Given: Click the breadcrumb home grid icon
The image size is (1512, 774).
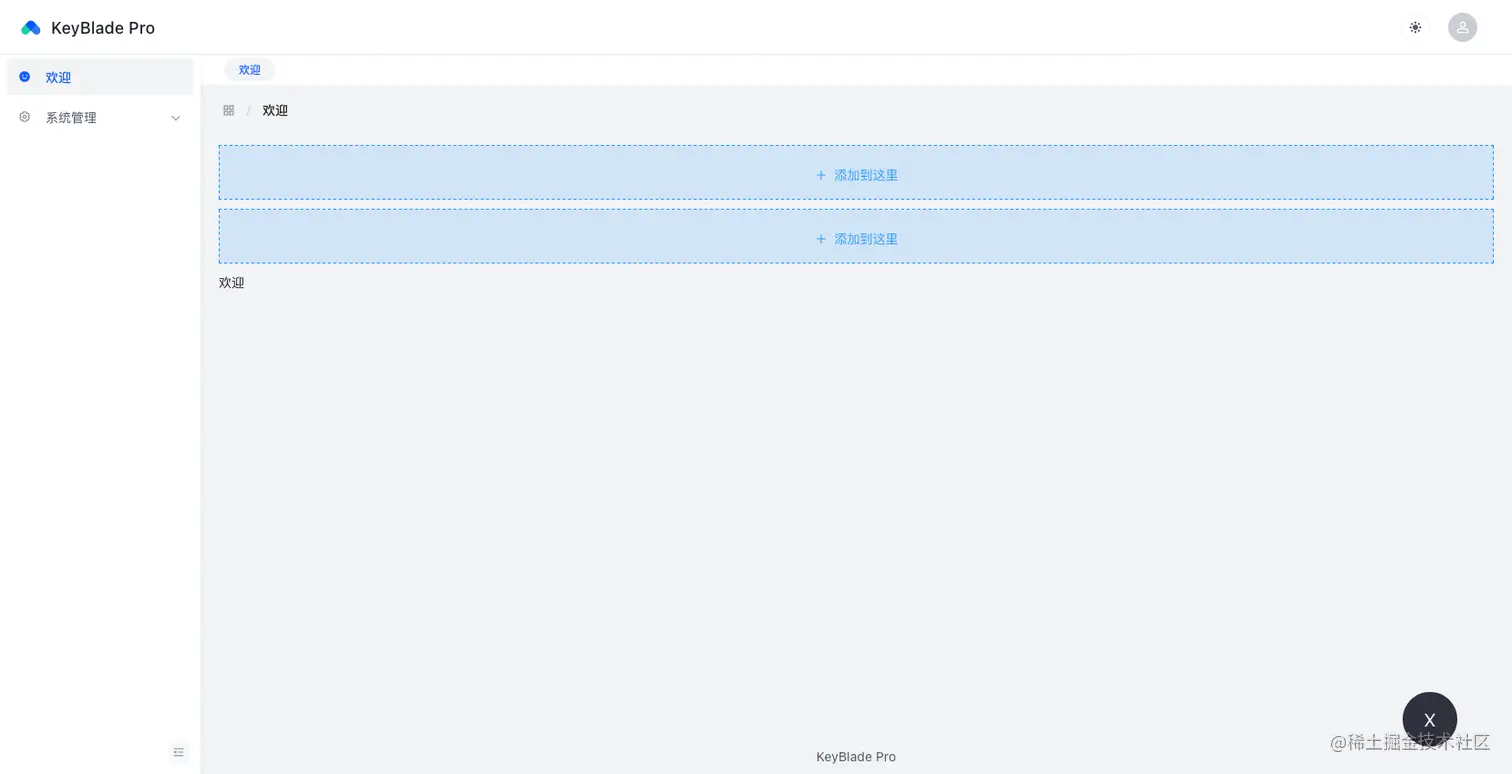Looking at the screenshot, I should click(x=229, y=110).
